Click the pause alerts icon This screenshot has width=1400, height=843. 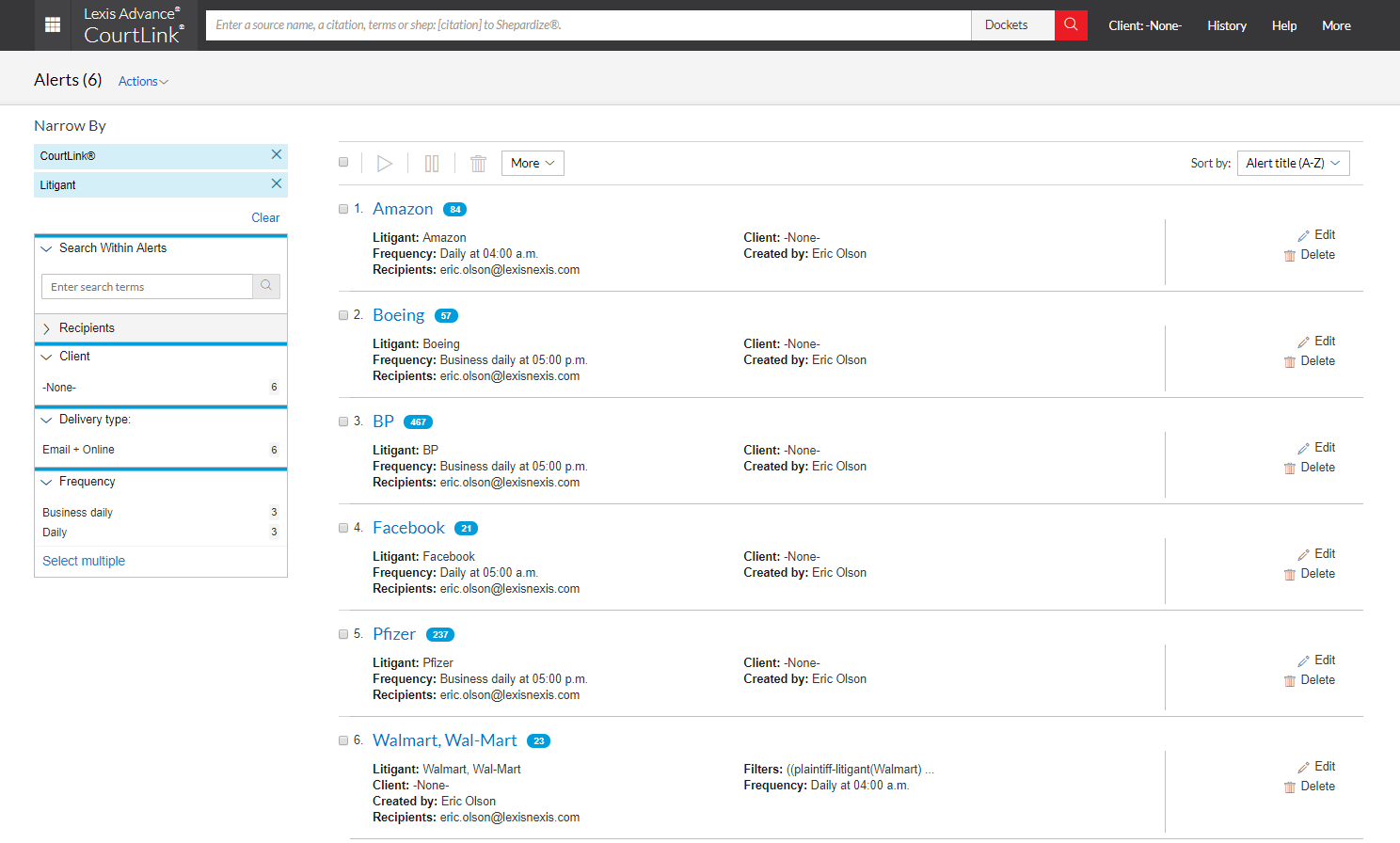432,164
